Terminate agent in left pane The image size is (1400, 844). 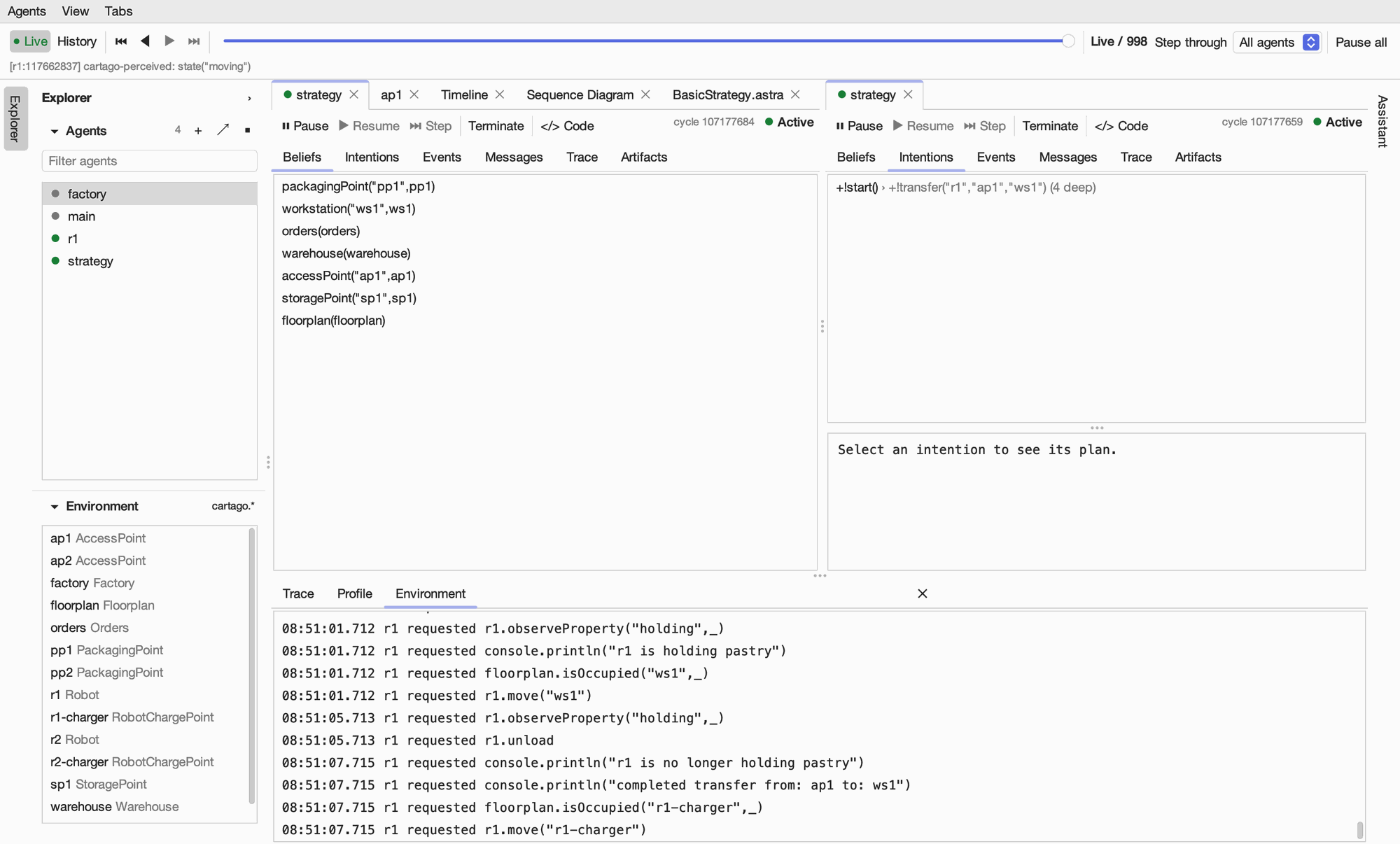pos(496,126)
